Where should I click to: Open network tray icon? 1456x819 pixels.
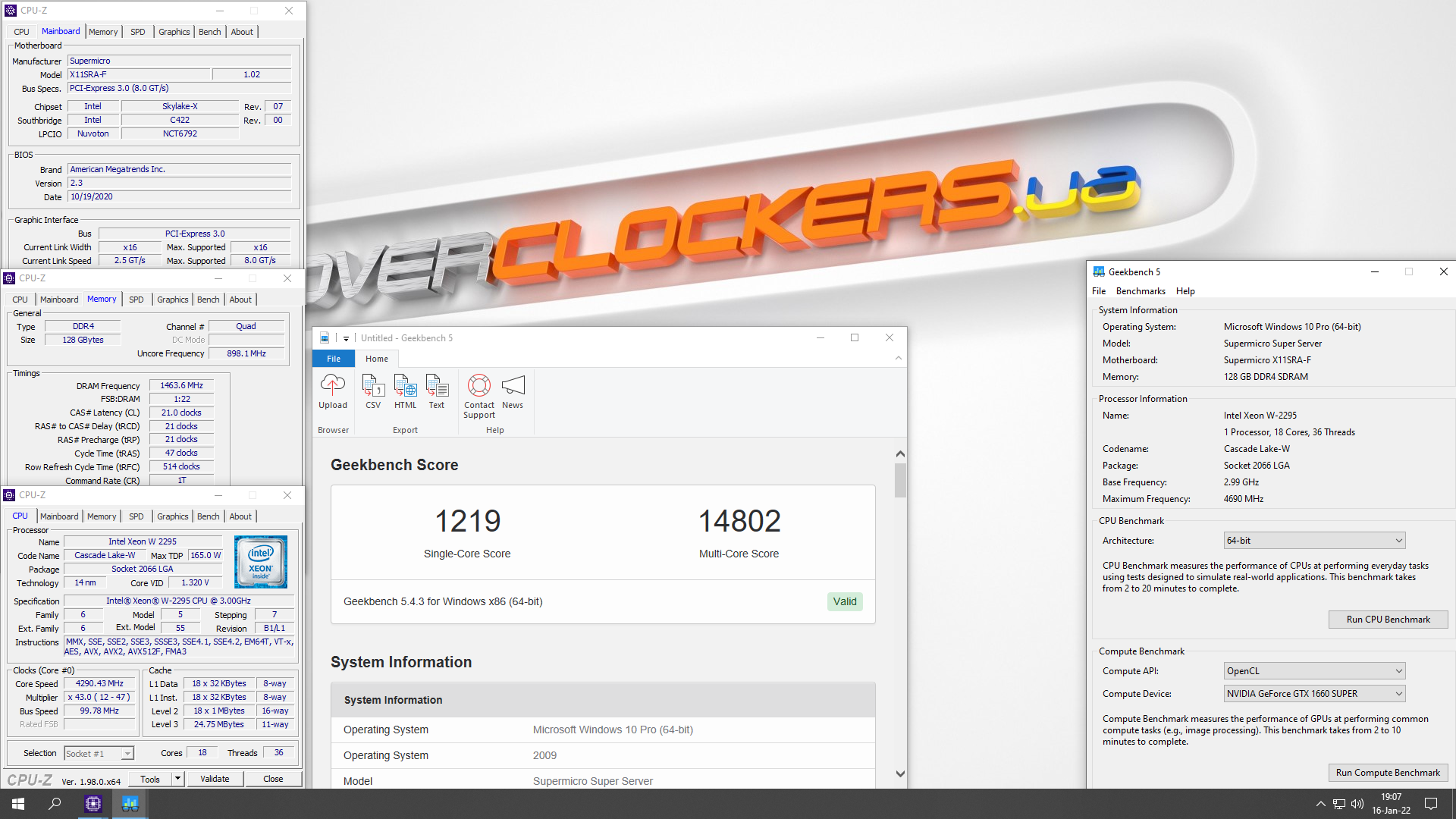tap(1339, 804)
